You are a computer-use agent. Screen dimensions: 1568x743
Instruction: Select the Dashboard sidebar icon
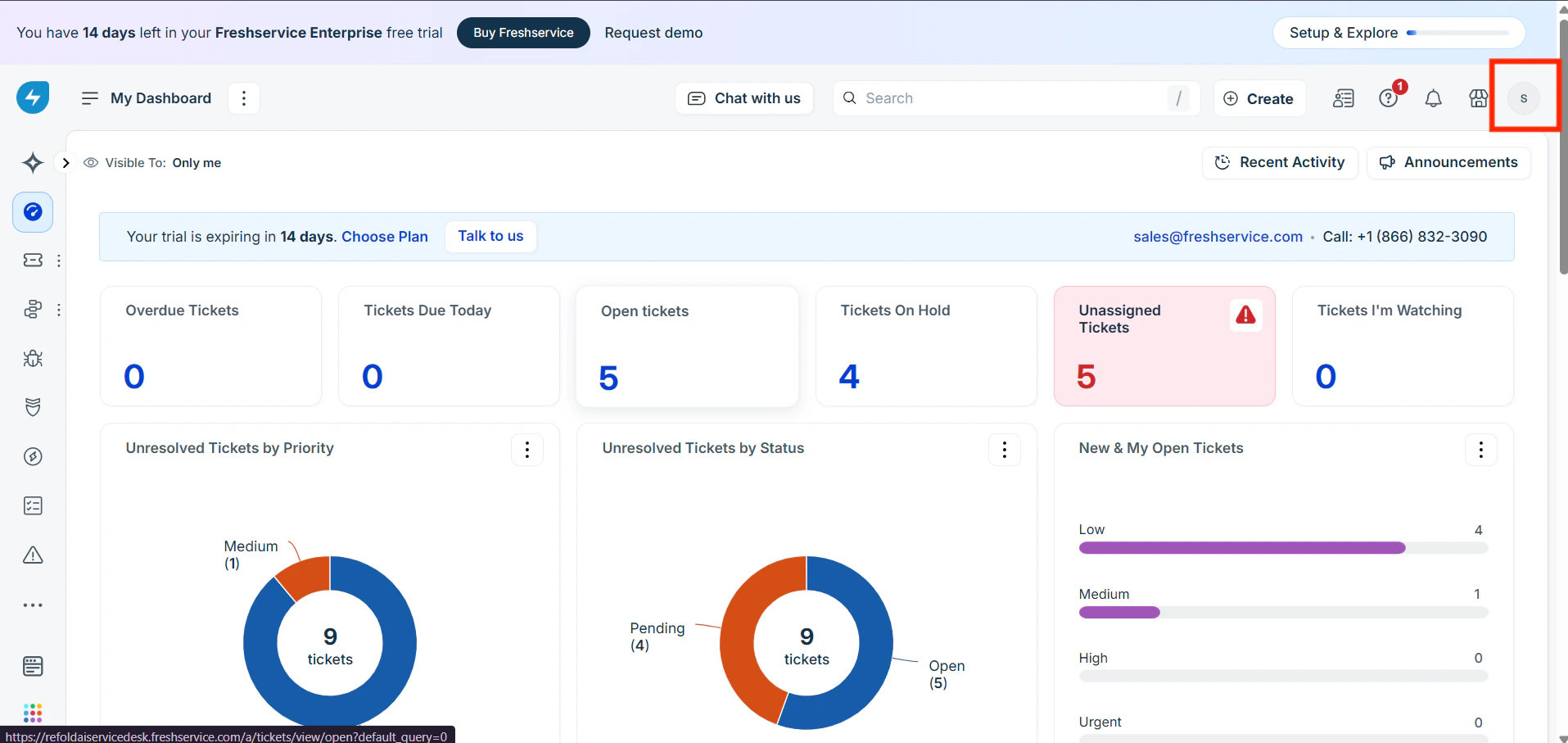pyautogui.click(x=33, y=212)
